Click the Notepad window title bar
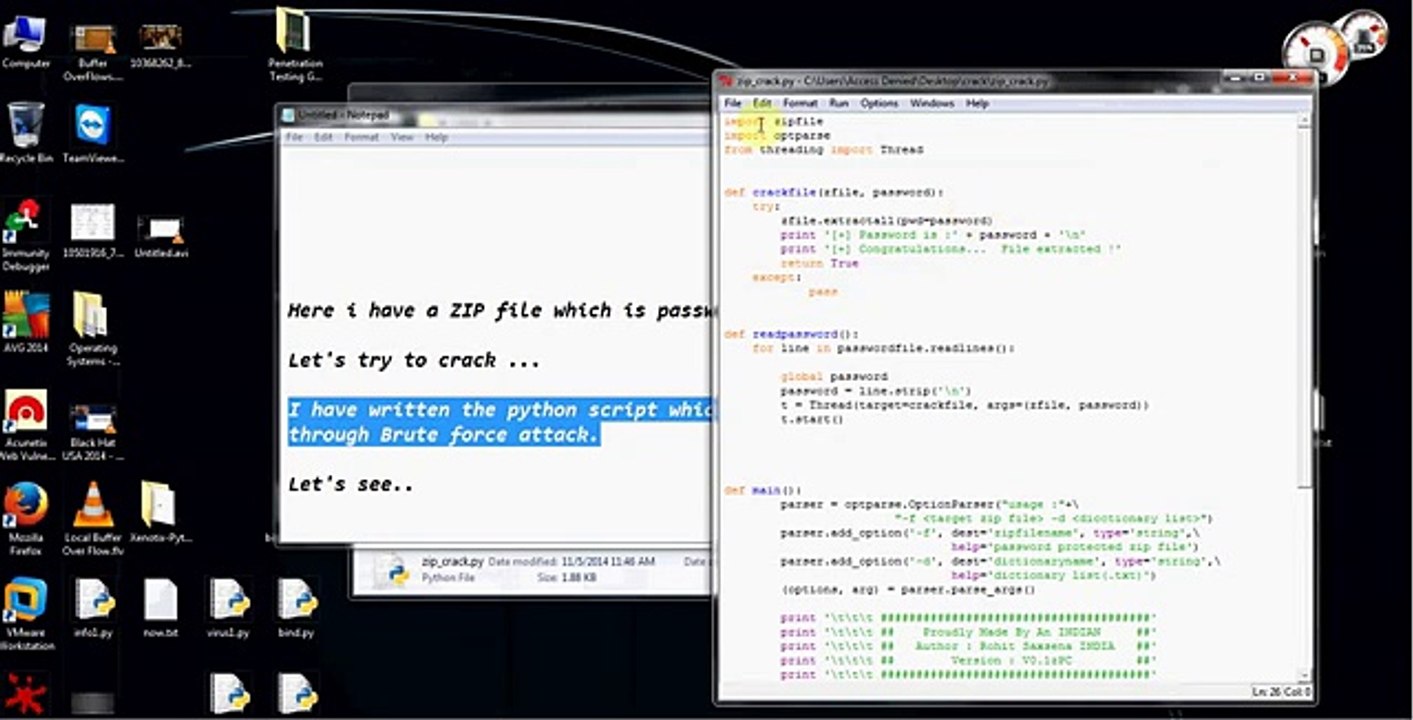The height and width of the screenshot is (720, 1413). (495, 115)
